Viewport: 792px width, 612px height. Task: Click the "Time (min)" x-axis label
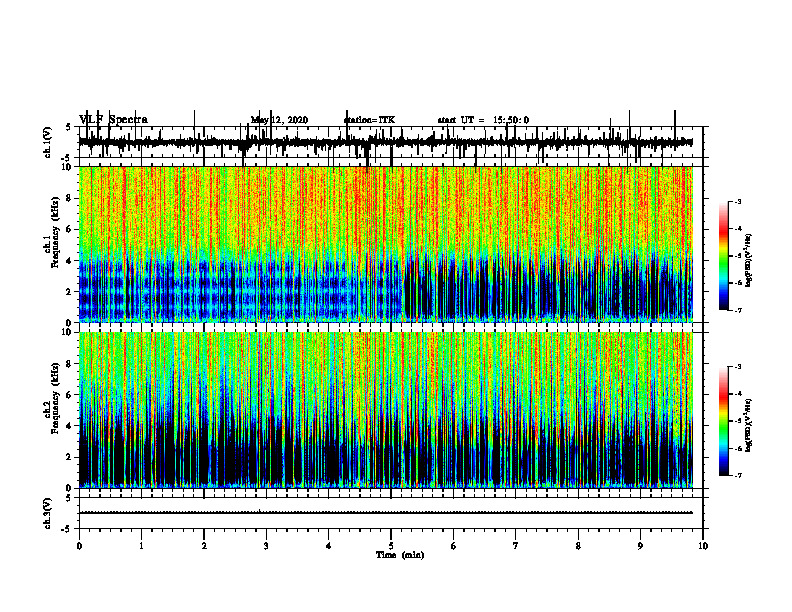pyautogui.click(x=400, y=555)
